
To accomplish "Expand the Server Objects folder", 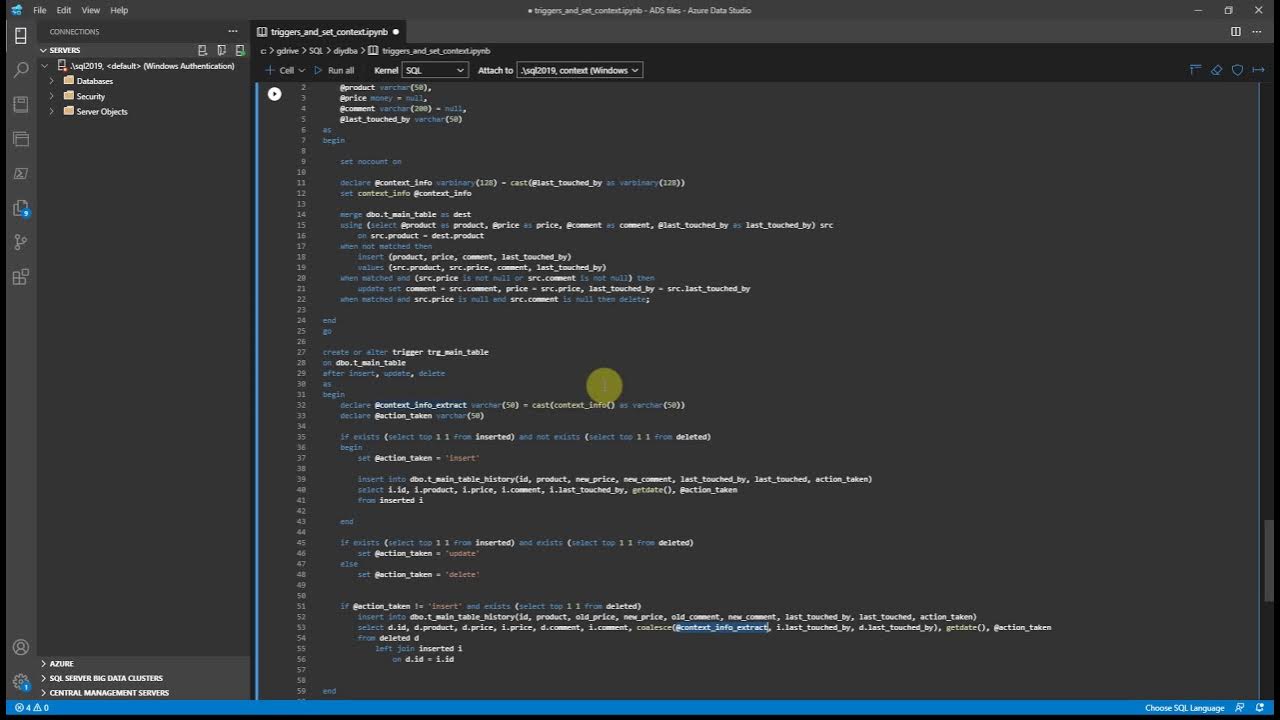I will tap(52, 111).
